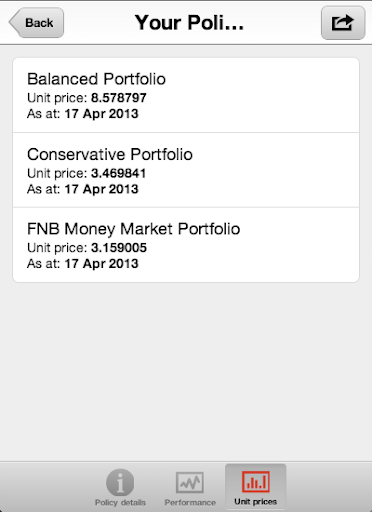Screen dimensions: 372x512
Task: Click the Your Poli... title text
Action: pyautogui.click(x=189, y=23)
